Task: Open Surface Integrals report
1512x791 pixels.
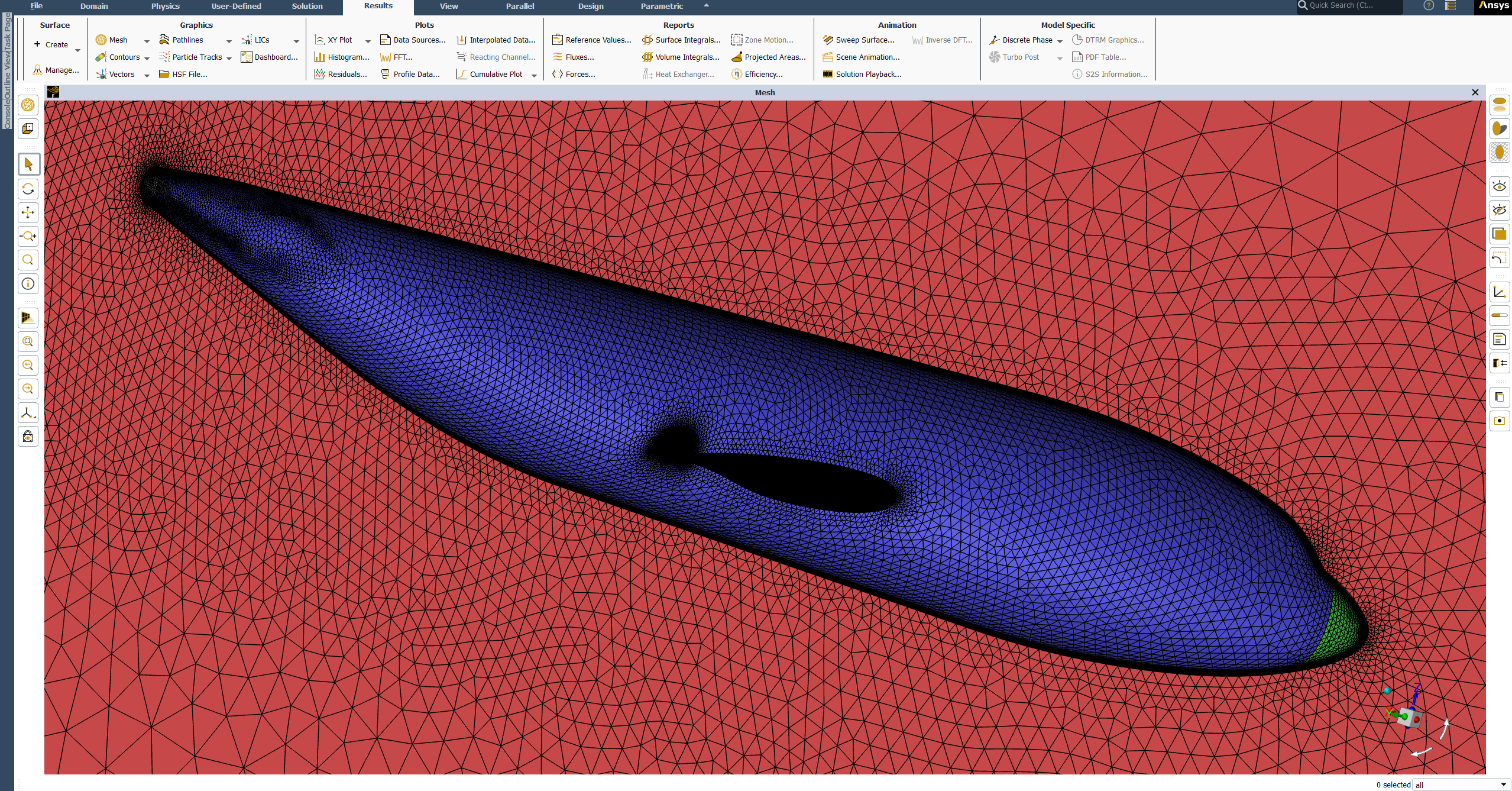Action: click(x=681, y=40)
